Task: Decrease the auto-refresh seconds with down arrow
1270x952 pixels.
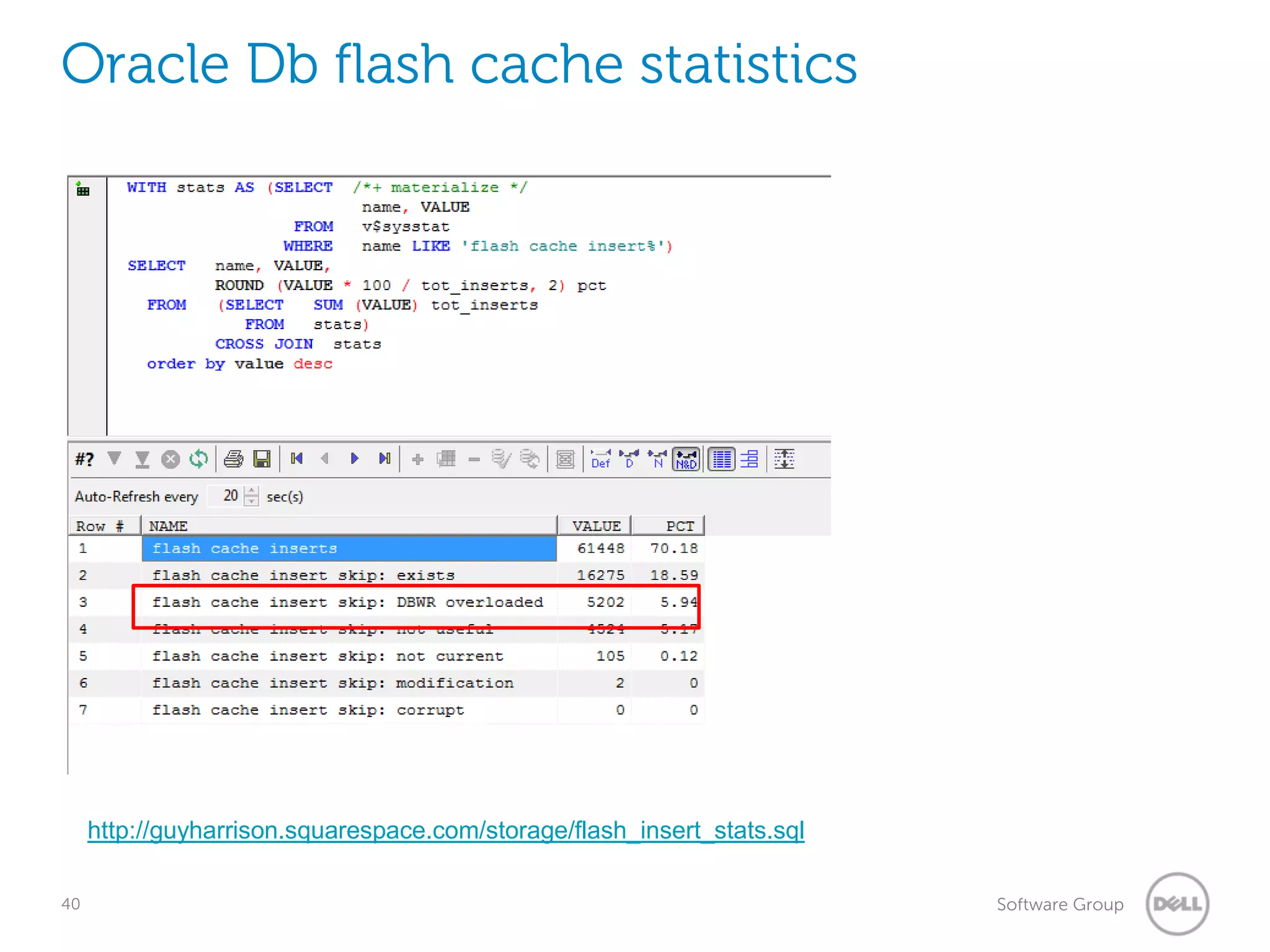Action: click(x=251, y=501)
